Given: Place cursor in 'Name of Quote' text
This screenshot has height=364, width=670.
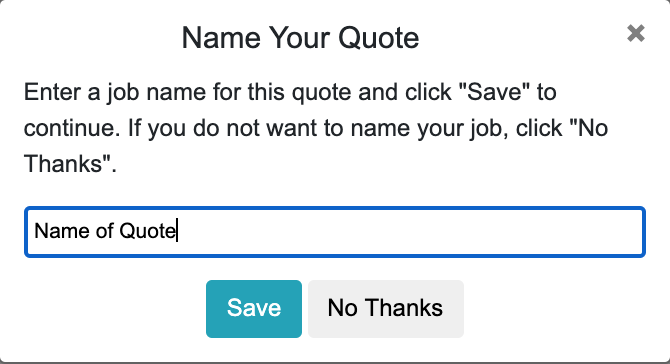Looking at the screenshot, I should [x=105, y=231].
